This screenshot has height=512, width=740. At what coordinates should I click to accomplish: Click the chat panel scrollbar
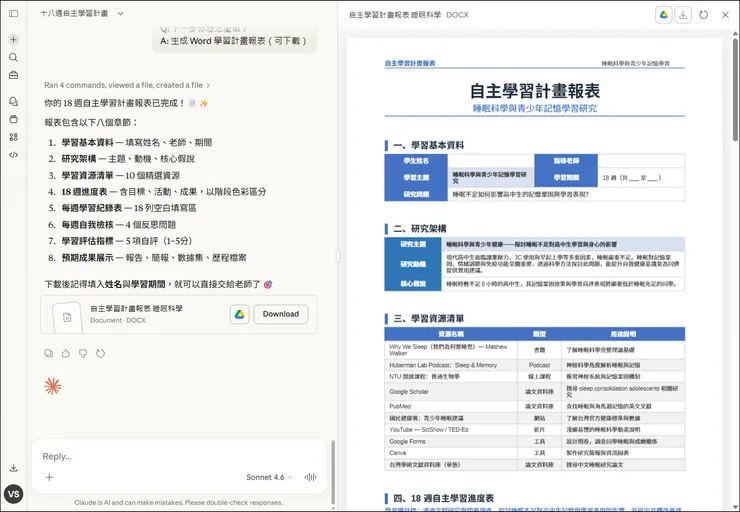(334, 472)
